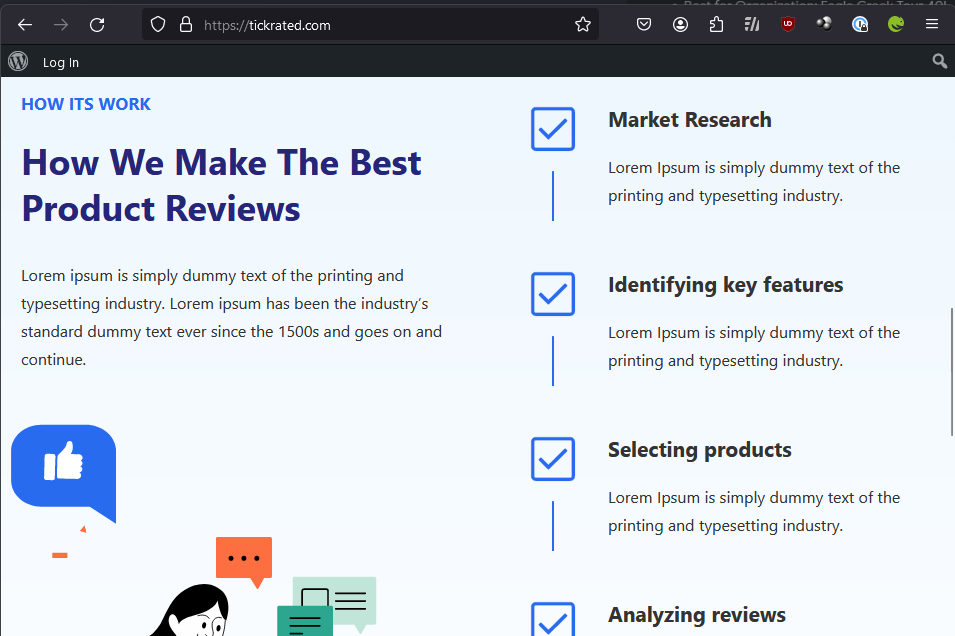Click the browser back arrow button
Screen dimensions: 955x636
pos(25,25)
